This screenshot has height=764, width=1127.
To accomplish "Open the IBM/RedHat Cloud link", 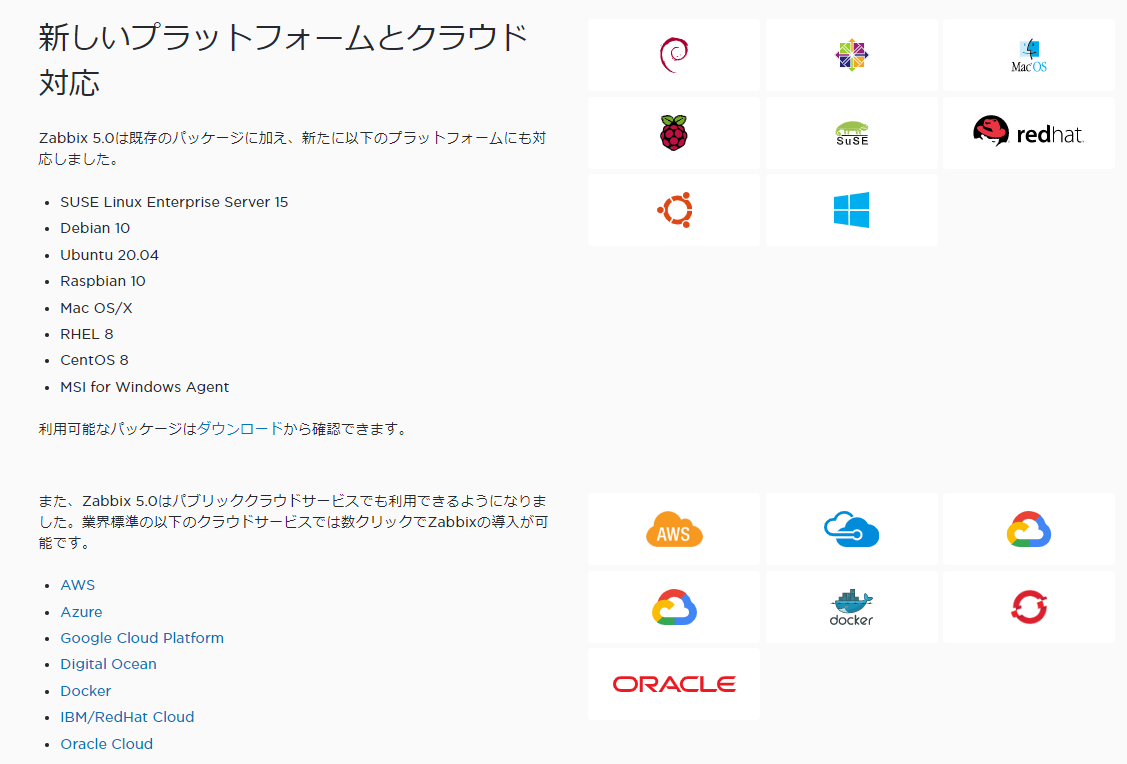I will coord(127,717).
